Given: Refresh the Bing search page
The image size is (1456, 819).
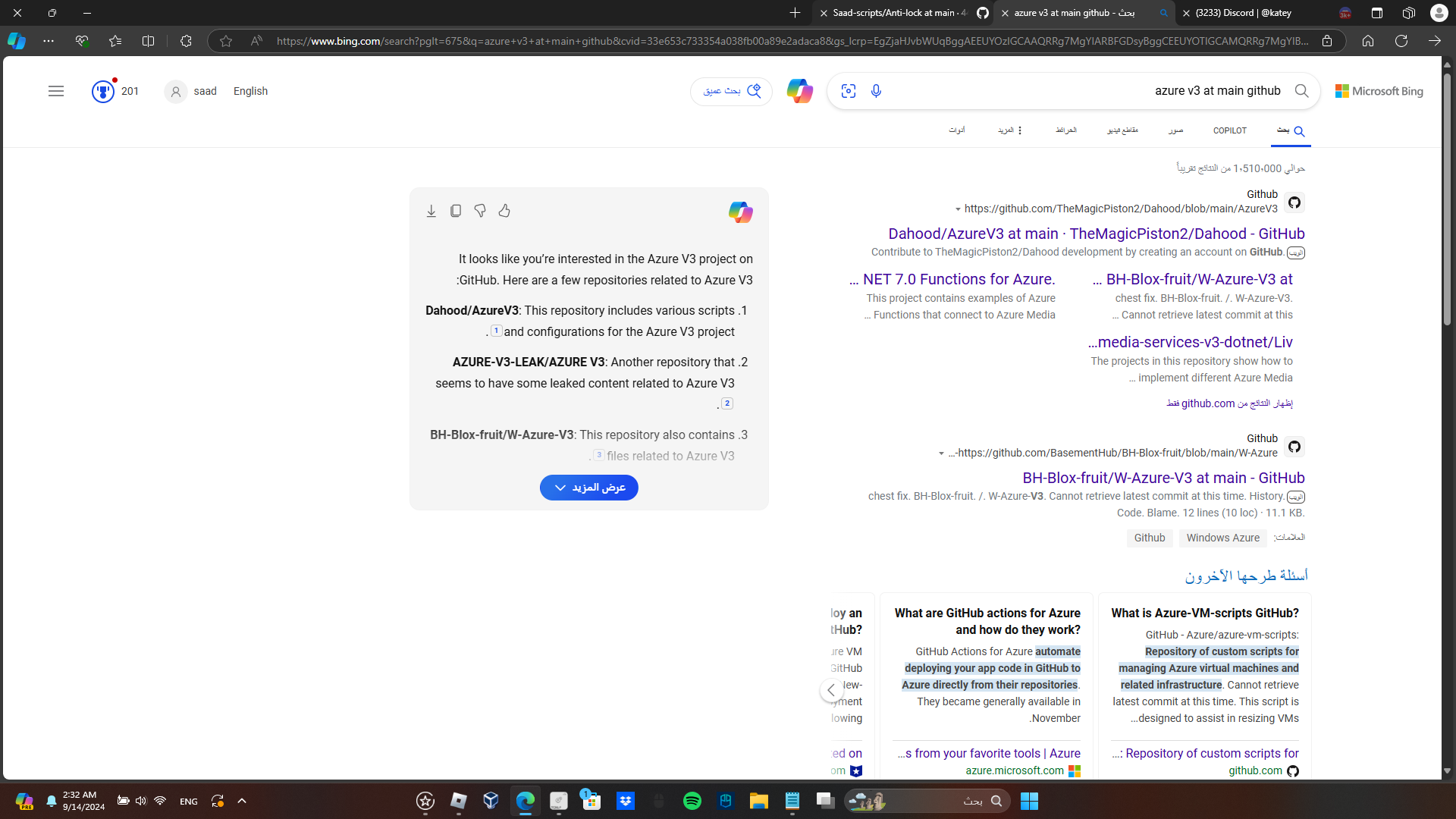Looking at the screenshot, I should click(x=1401, y=41).
